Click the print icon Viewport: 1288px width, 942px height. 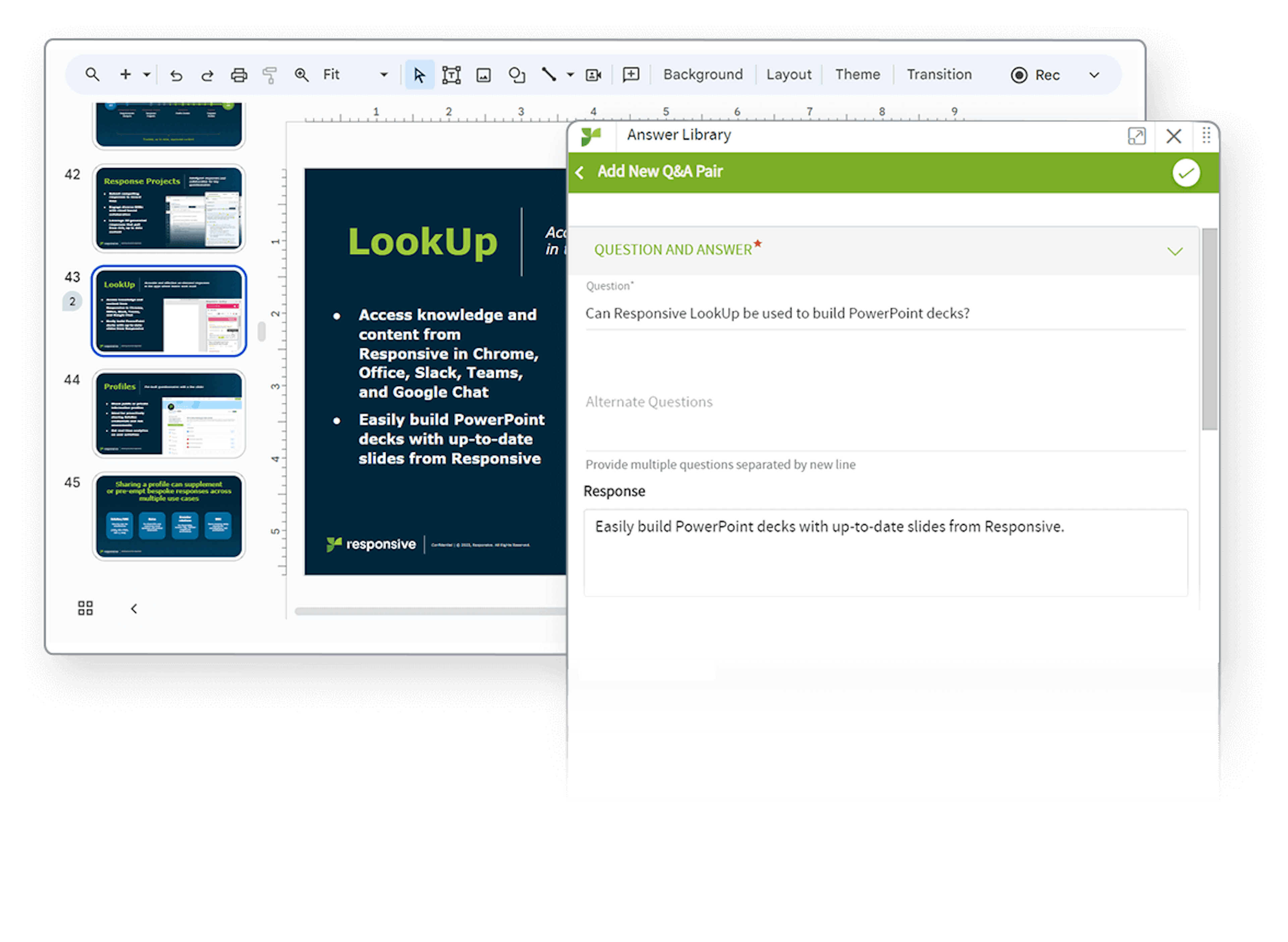click(239, 75)
